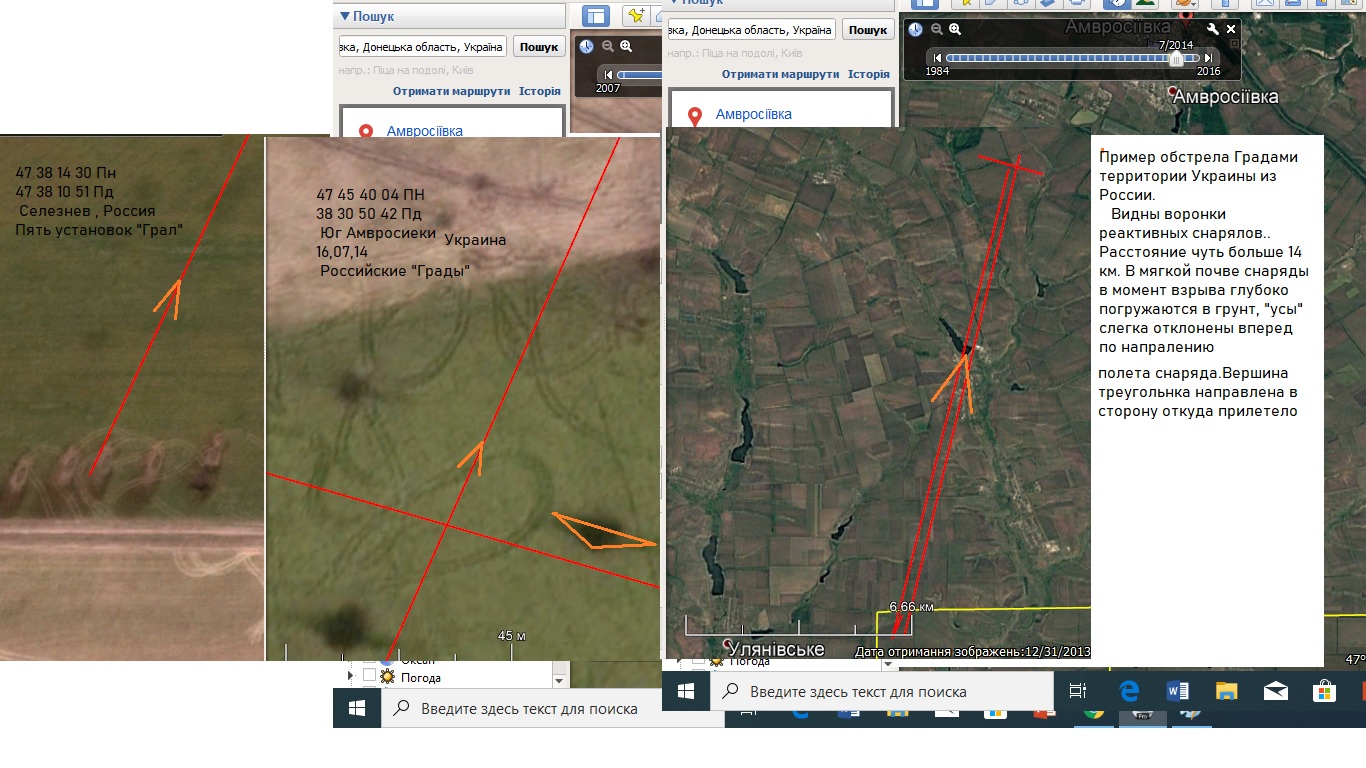Close the 1984–2016 historical imagery panel

[1231, 29]
